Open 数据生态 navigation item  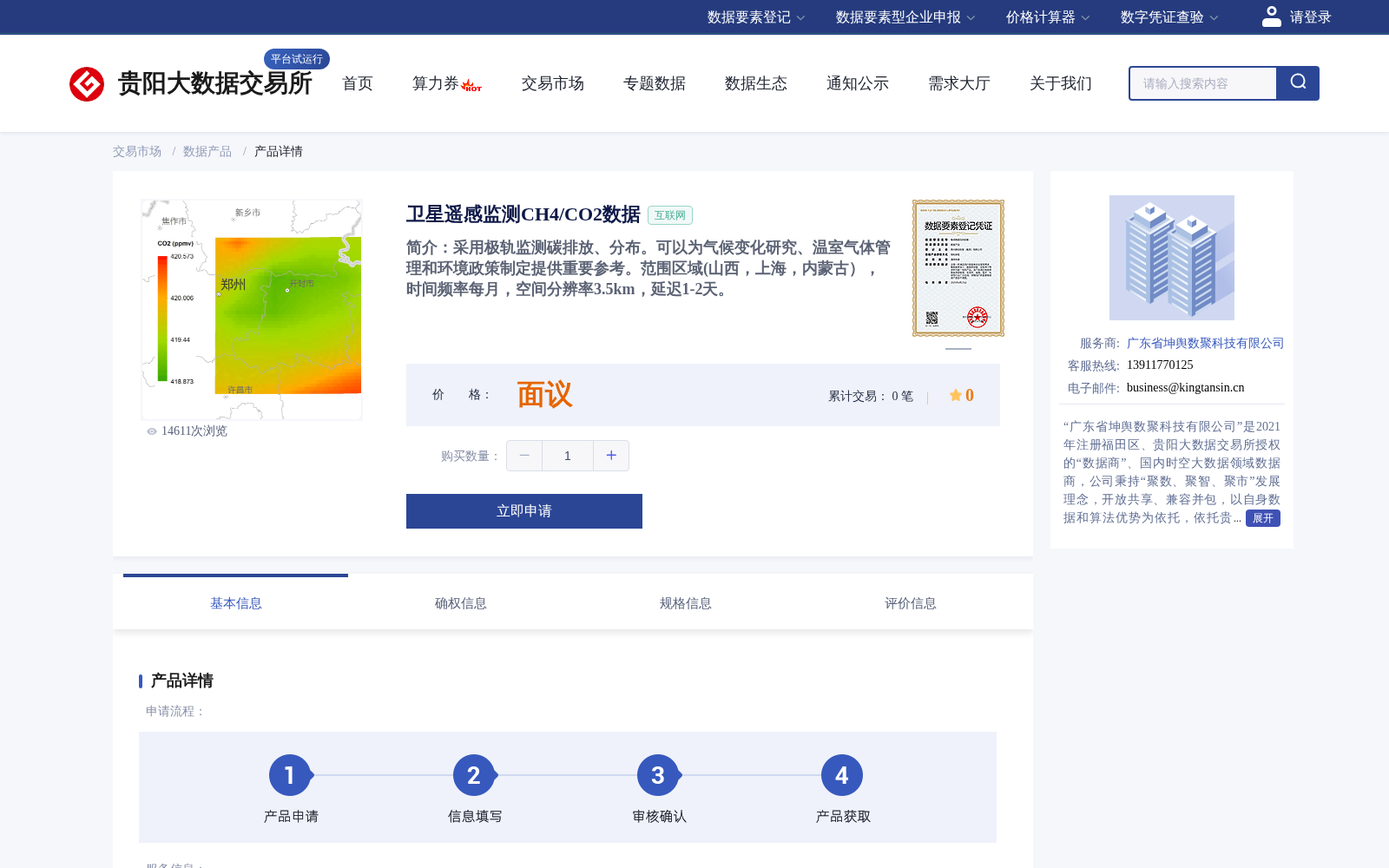tap(756, 83)
